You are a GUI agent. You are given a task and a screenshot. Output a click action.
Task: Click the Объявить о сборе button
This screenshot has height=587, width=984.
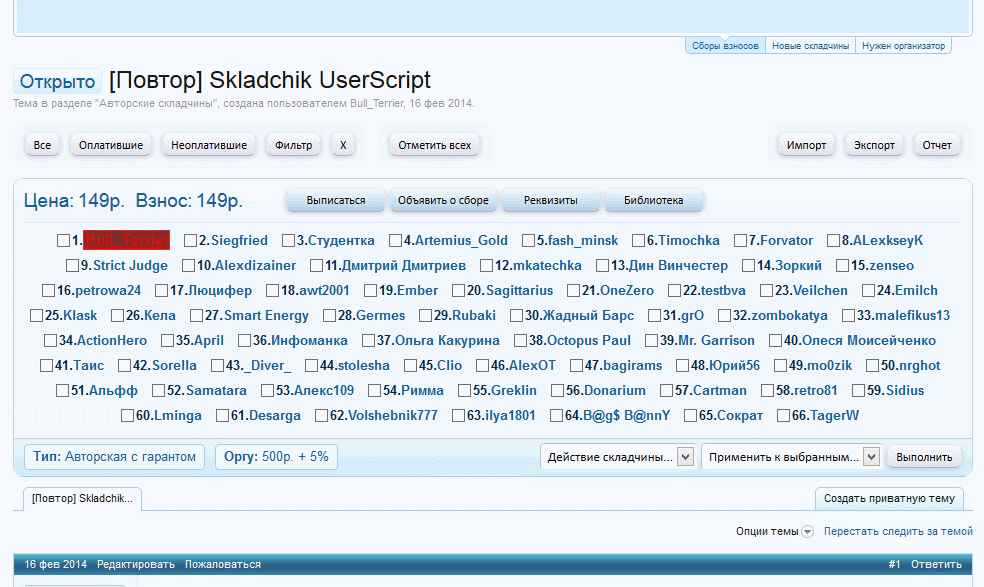(x=443, y=200)
